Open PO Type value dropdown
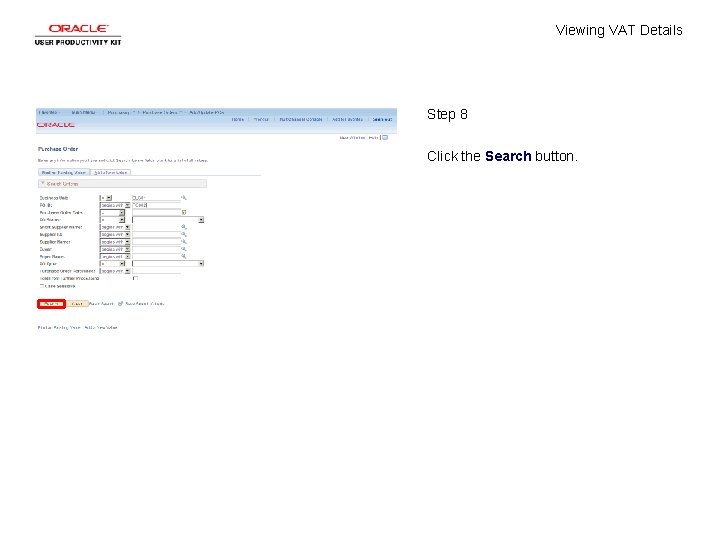This screenshot has height=540, width=720. pos(168,264)
